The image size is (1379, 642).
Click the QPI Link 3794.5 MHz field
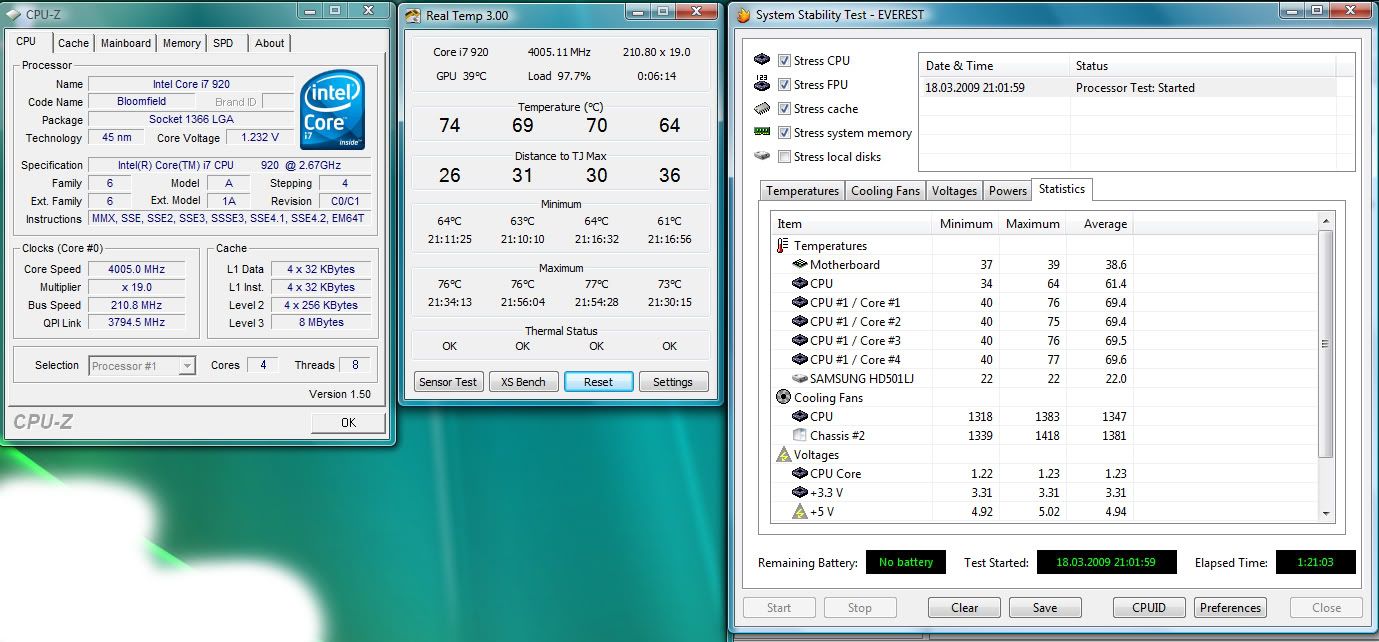click(x=137, y=322)
